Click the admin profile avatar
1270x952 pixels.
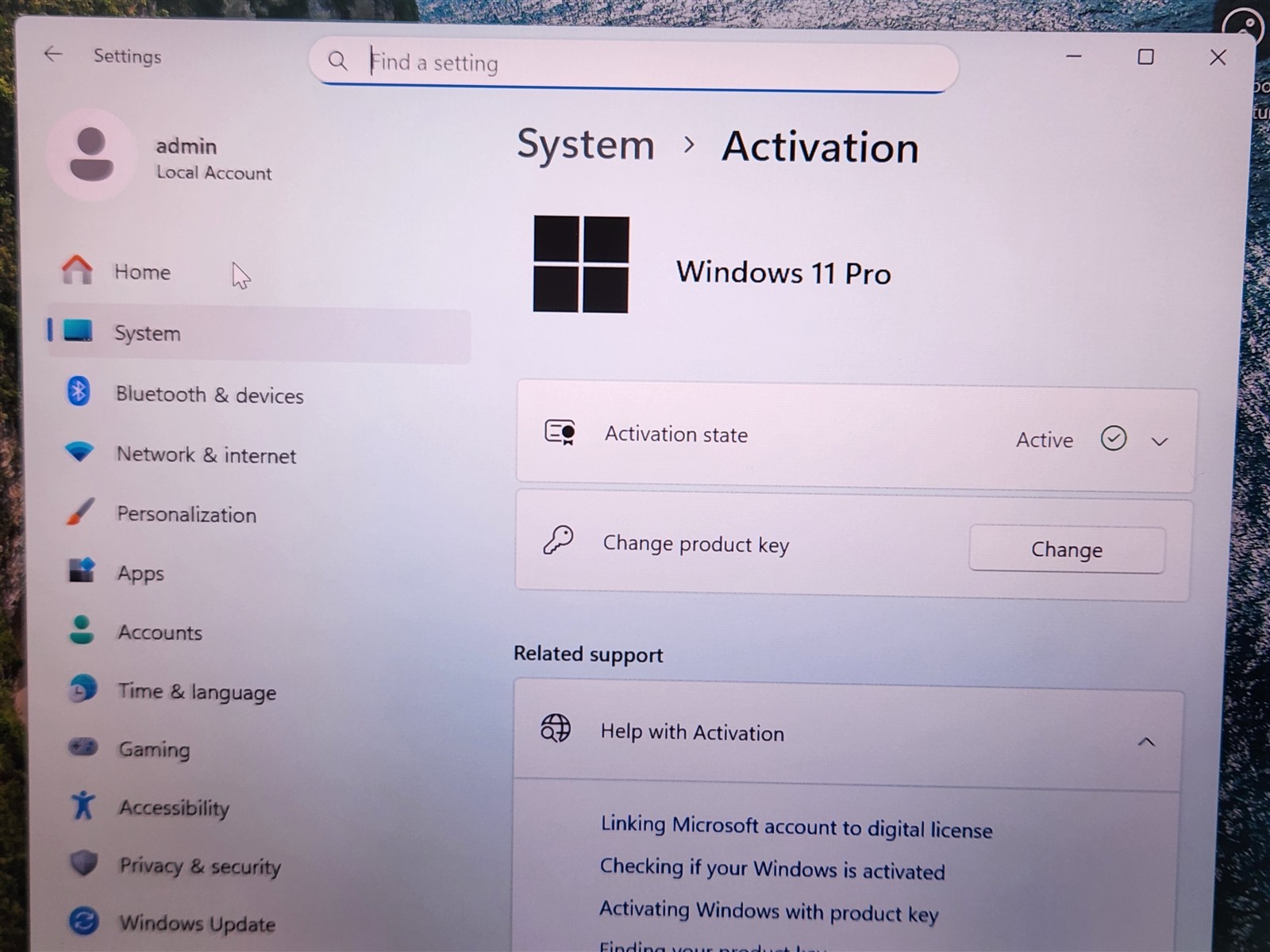pos(91,155)
